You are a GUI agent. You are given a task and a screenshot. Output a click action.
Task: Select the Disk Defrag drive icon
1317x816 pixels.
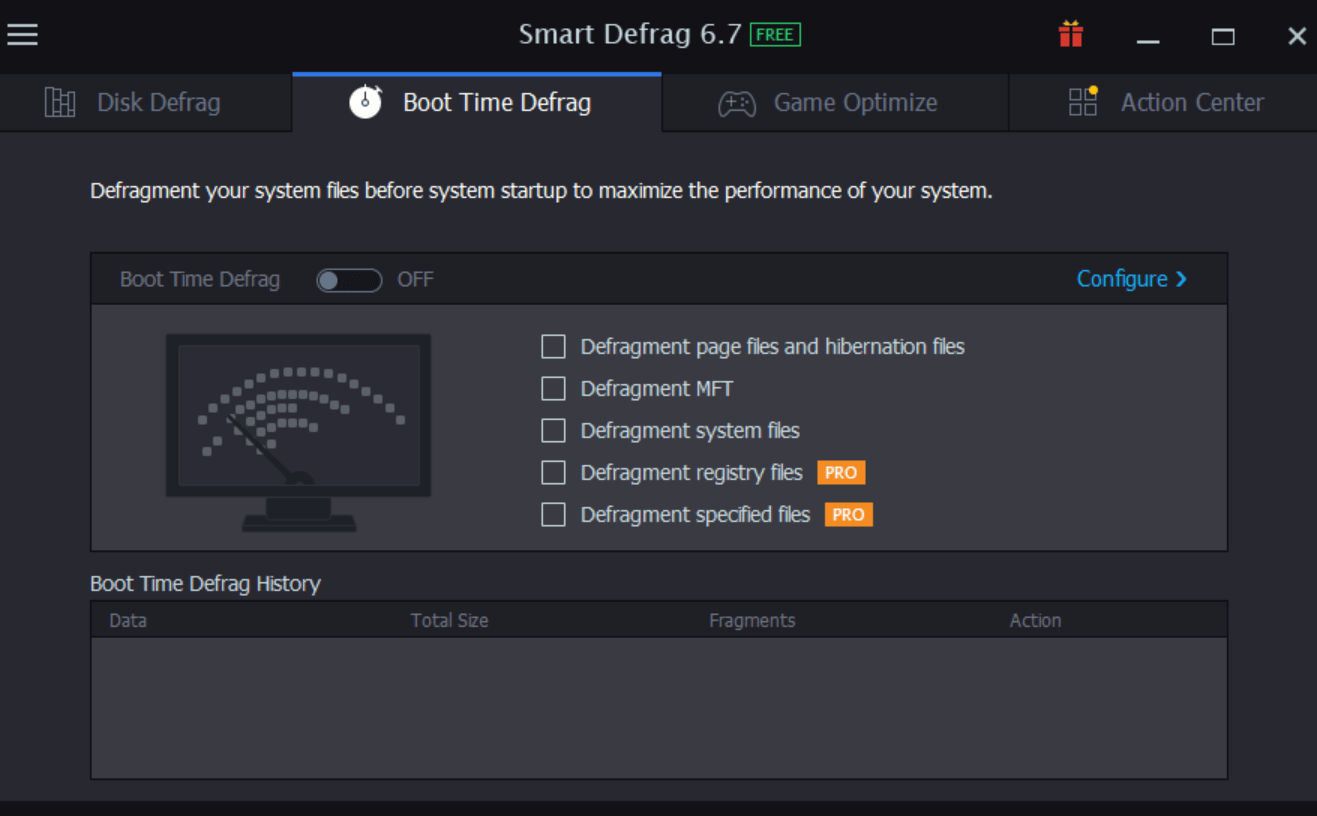coord(60,101)
